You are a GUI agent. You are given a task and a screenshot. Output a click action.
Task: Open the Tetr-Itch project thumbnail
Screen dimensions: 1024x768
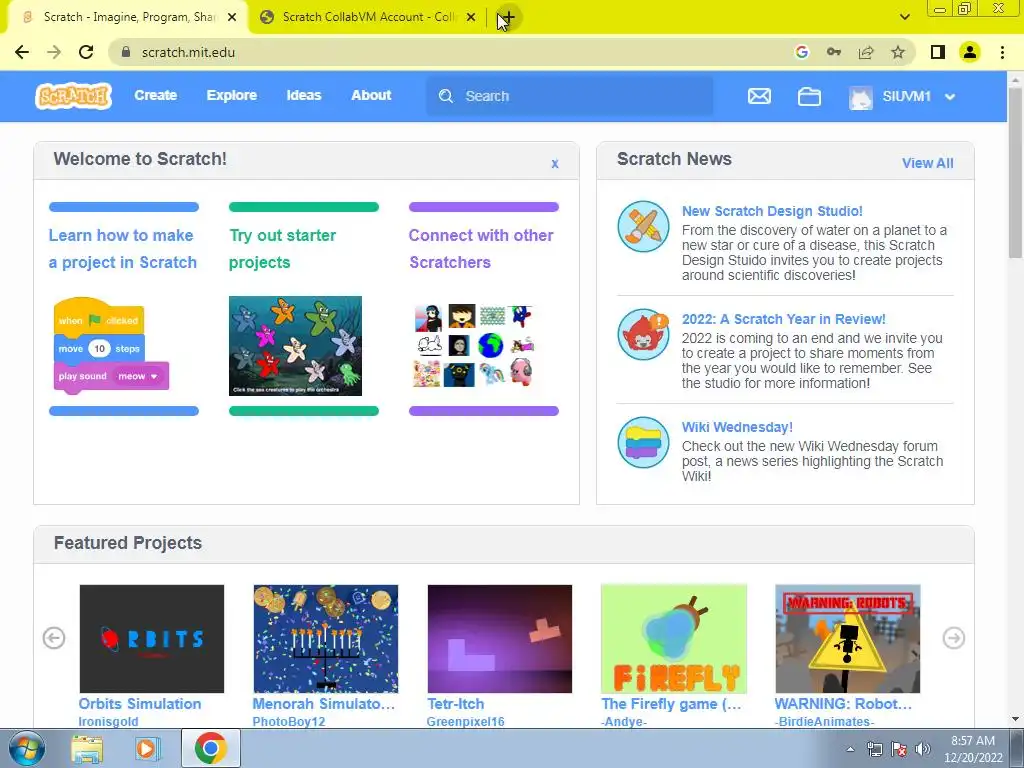pyautogui.click(x=500, y=639)
